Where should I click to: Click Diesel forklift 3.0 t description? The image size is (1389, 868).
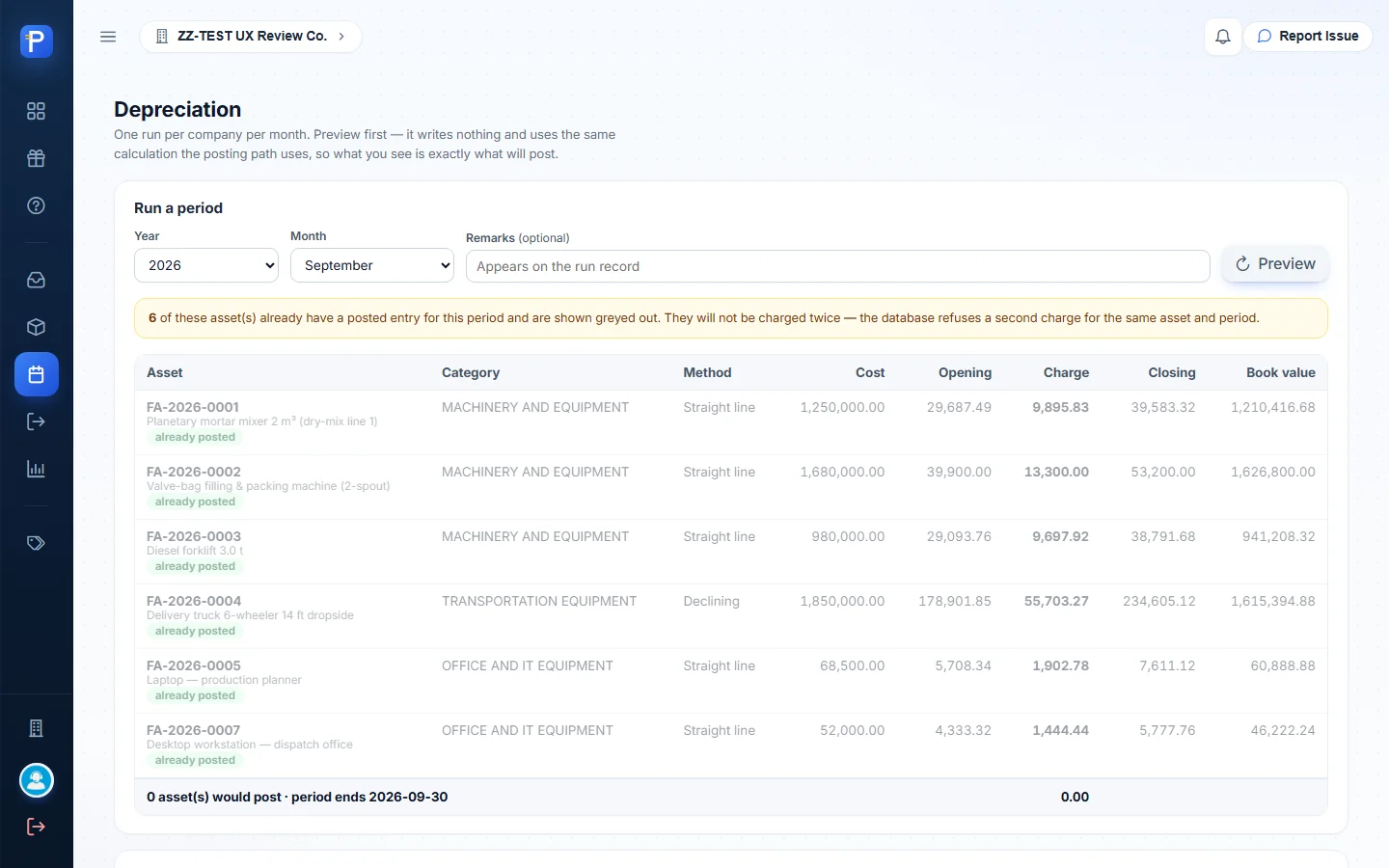click(195, 551)
